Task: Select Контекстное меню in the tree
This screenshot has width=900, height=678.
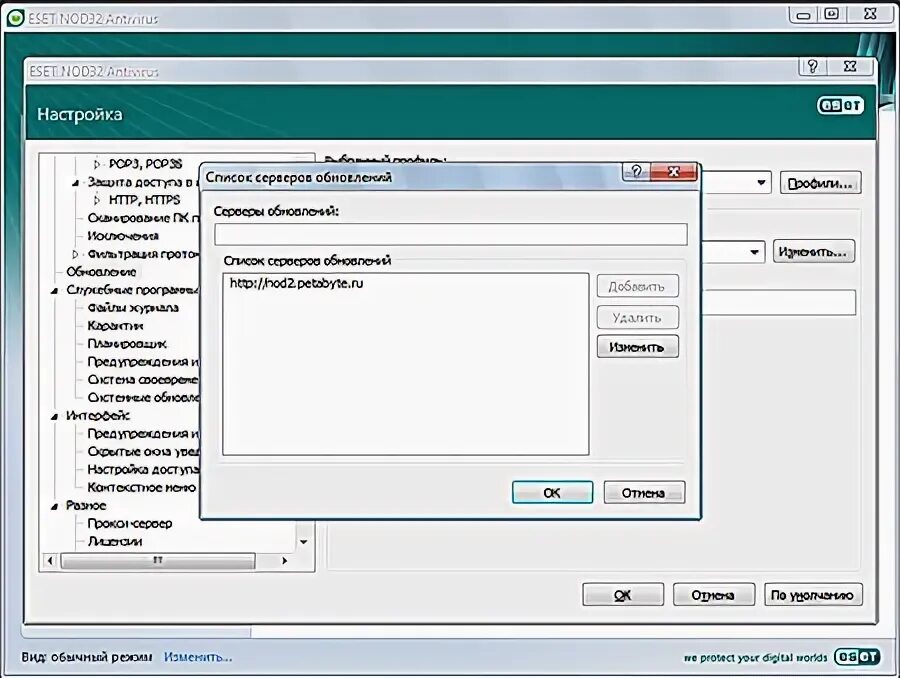Action: coord(141,487)
